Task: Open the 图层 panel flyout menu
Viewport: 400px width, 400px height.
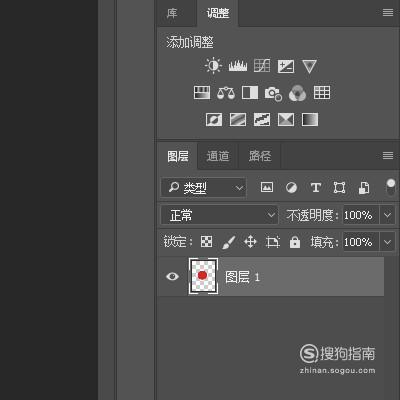Action: tap(388, 155)
